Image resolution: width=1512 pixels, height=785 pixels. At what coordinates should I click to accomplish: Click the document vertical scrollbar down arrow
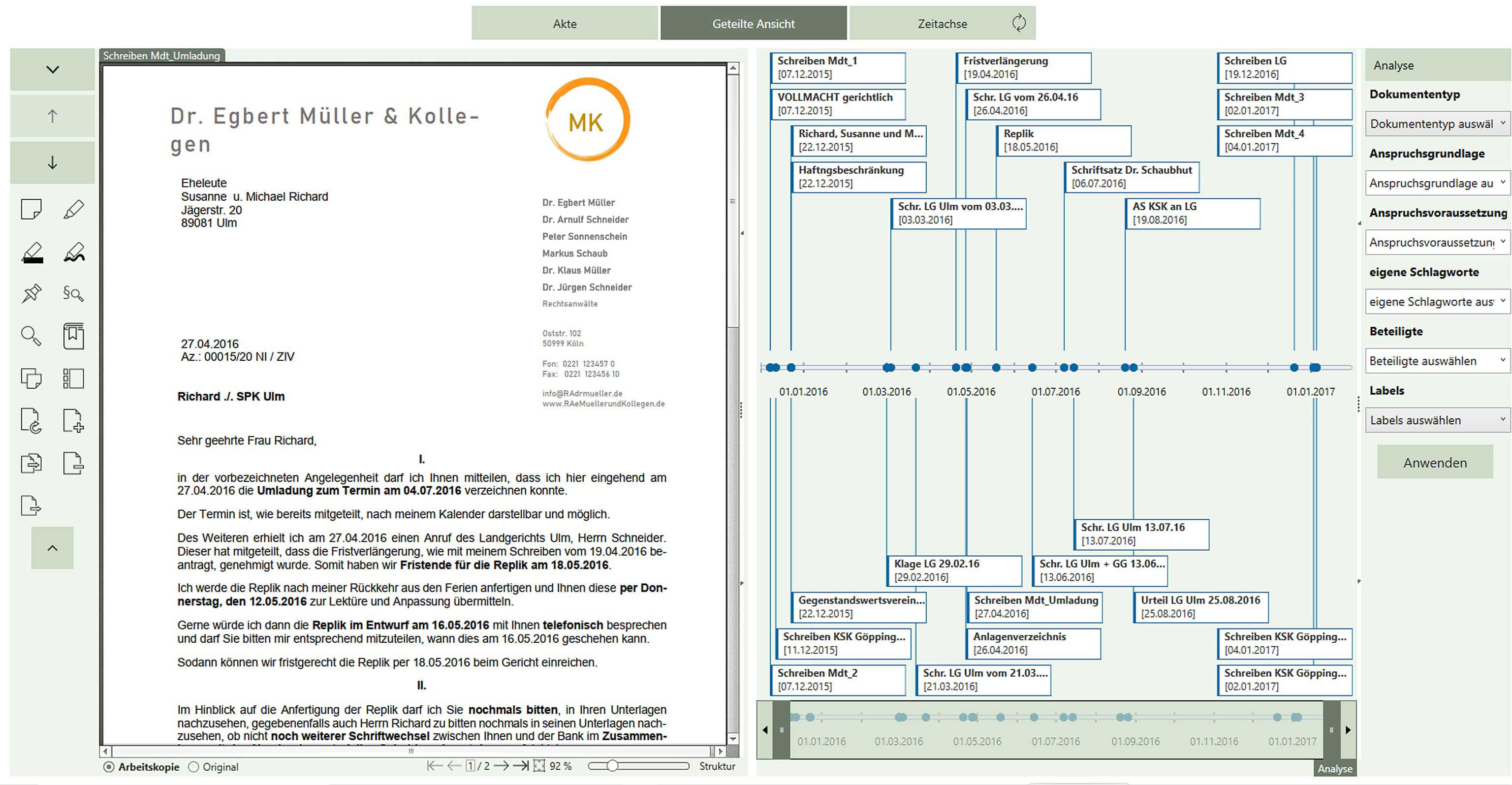tap(732, 739)
